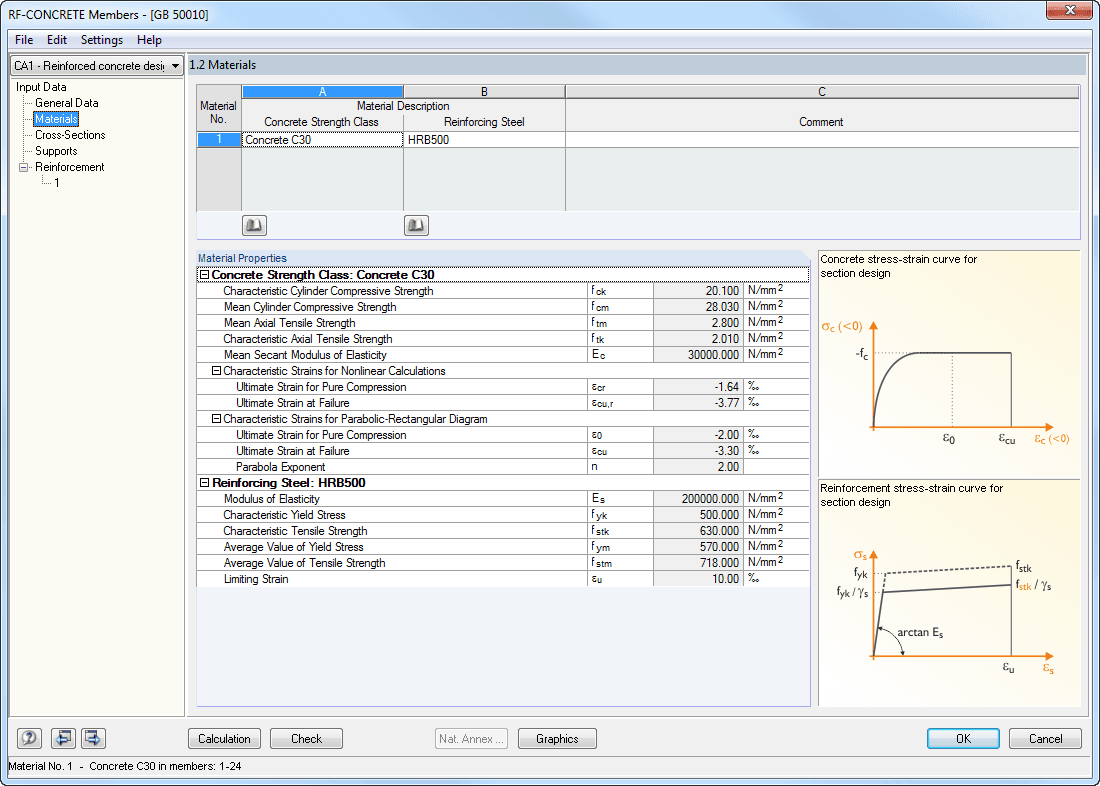
Task: Click the HRB500 reinforcing steel cell
Action: 484,140
